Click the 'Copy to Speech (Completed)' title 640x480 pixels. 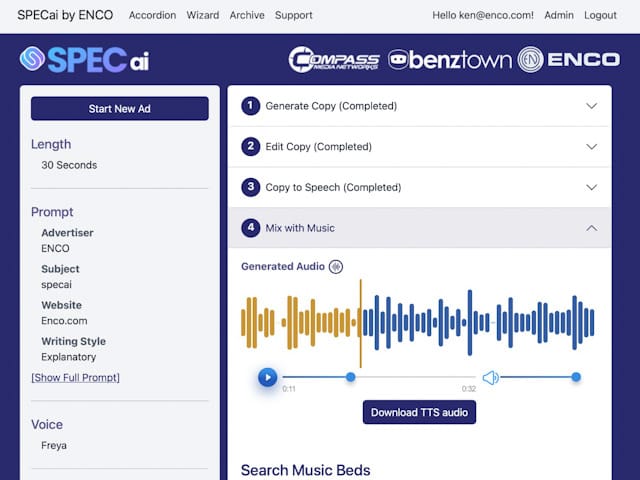(333, 187)
